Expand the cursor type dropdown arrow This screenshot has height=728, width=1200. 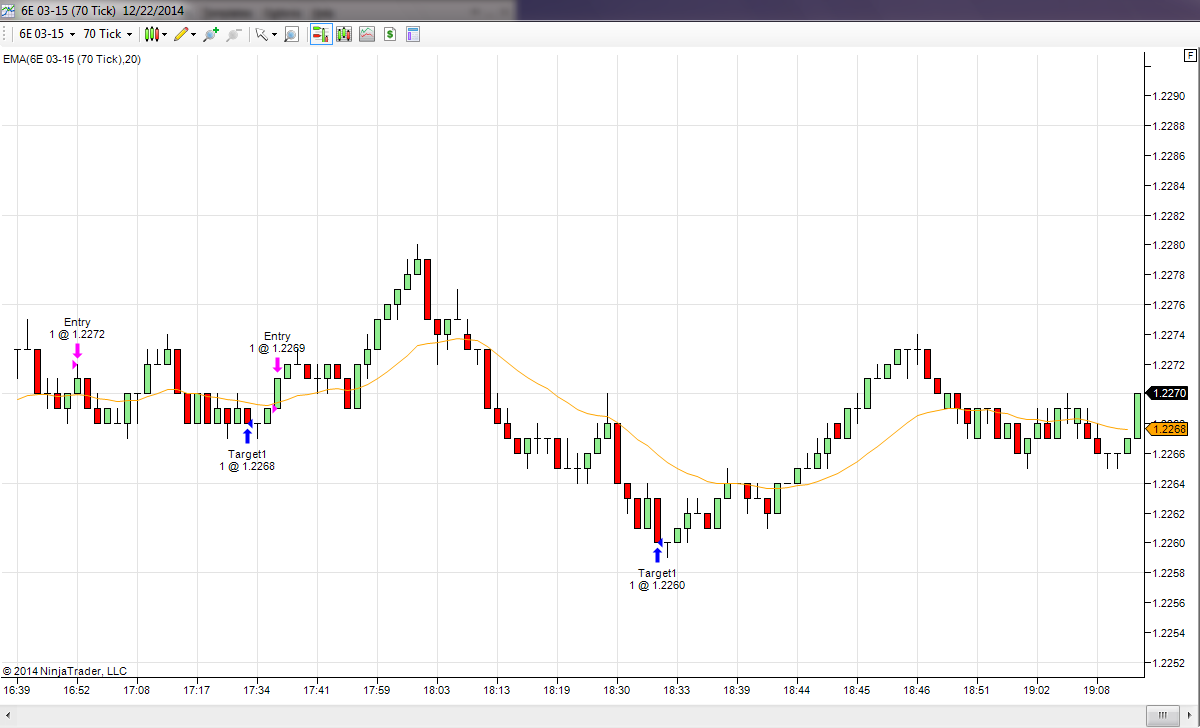[274, 34]
